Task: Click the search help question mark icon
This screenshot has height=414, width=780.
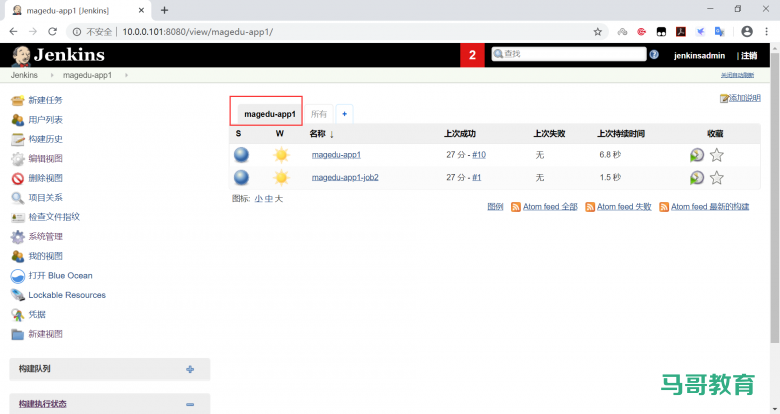Action: pos(654,54)
